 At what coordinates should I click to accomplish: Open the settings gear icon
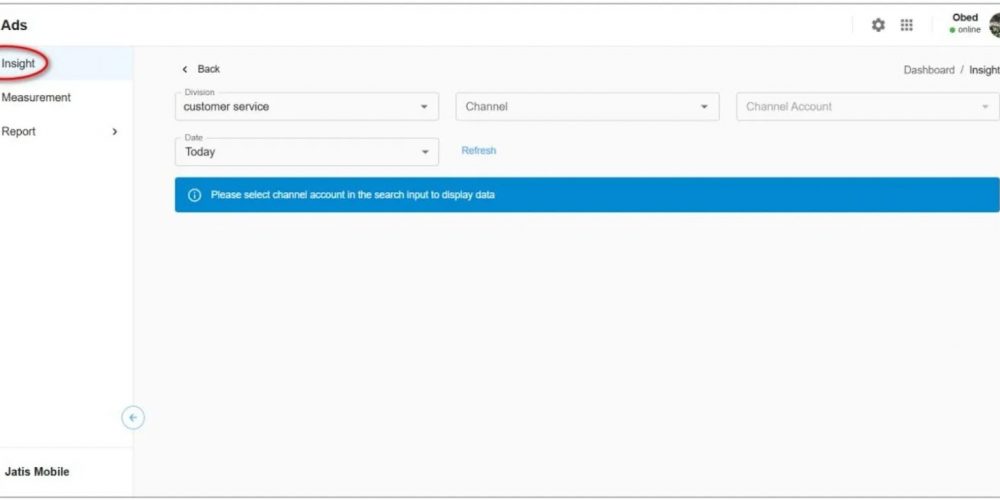point(878,25)
